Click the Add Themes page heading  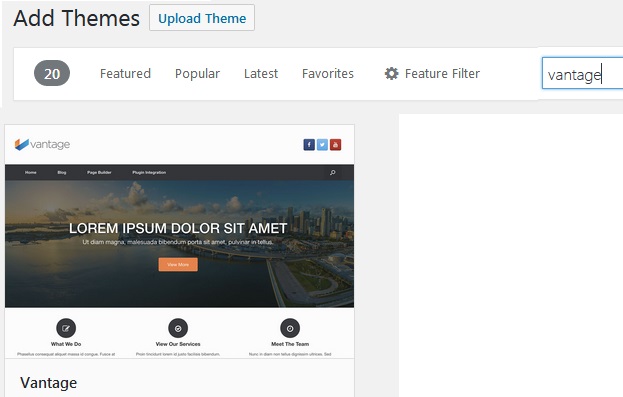click(76, 18)
